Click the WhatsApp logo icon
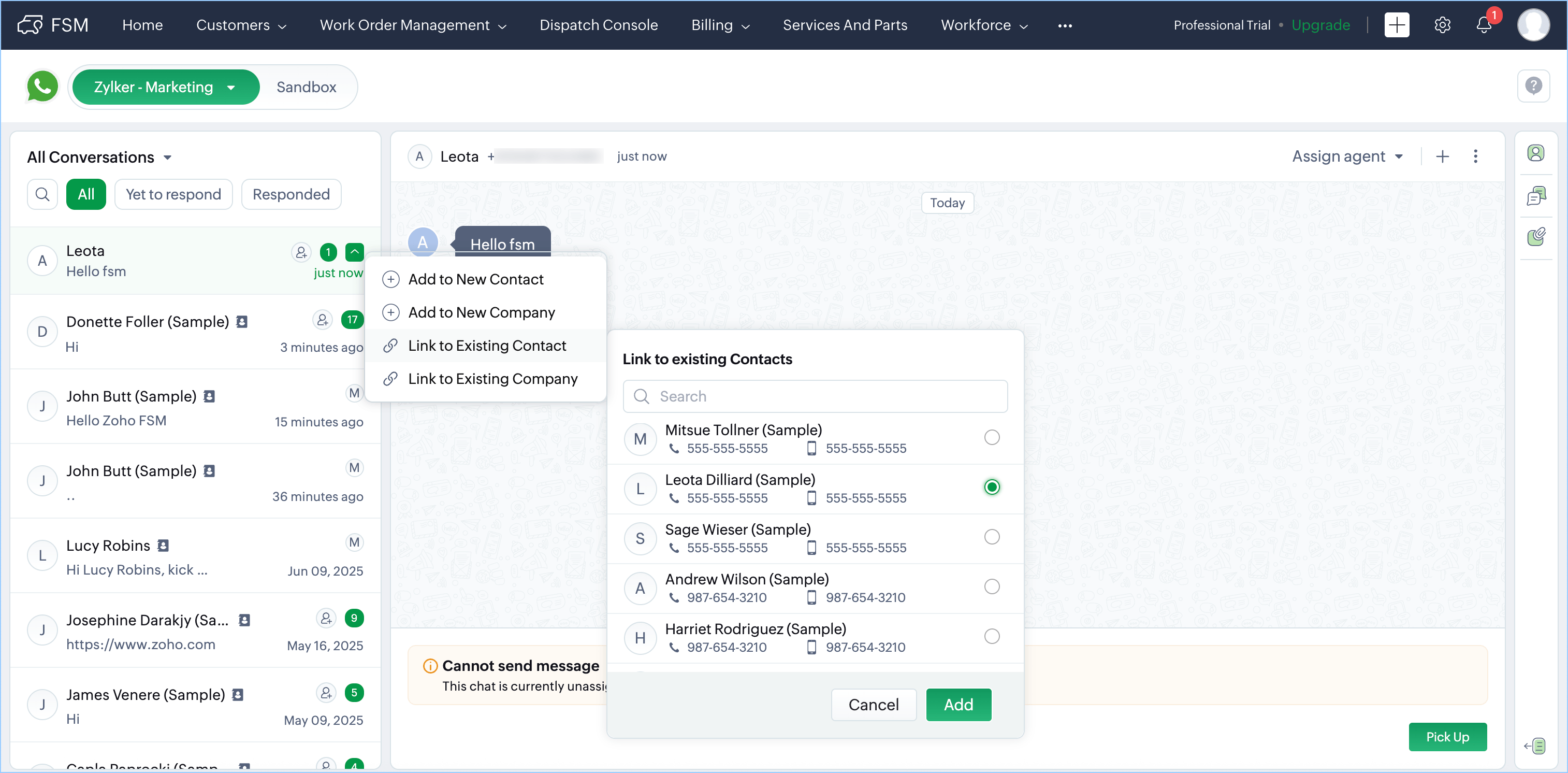 tap(42, 87)
